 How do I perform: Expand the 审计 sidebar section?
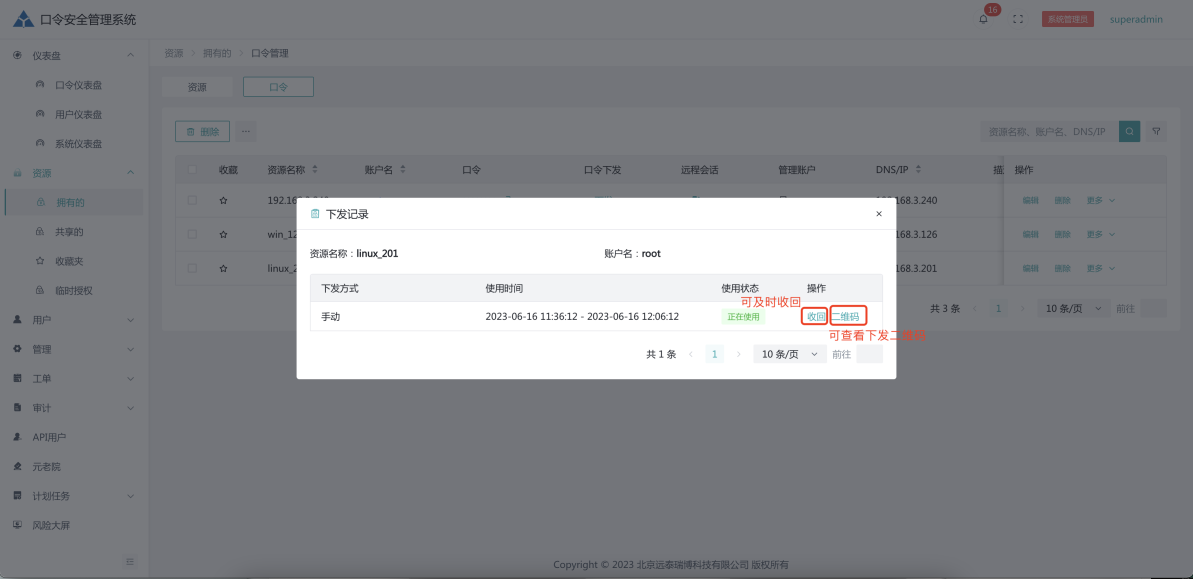pyautogui.click(x=74, y=408)
